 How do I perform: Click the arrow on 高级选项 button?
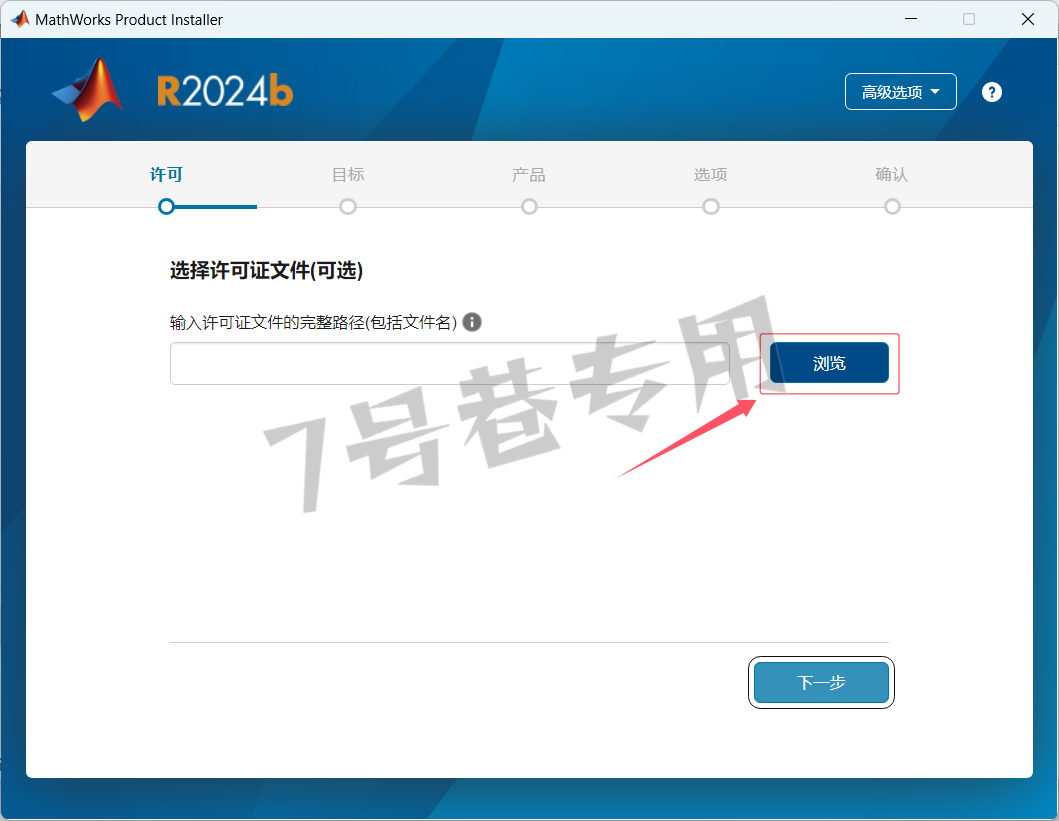tap(935, 91)
